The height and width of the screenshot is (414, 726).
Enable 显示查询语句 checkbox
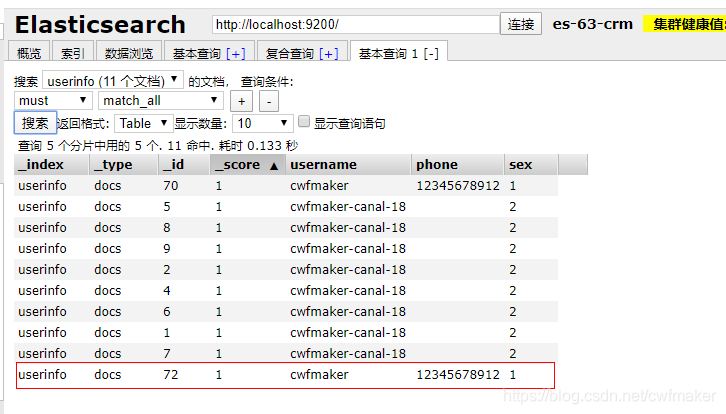(x=304, y=121)
